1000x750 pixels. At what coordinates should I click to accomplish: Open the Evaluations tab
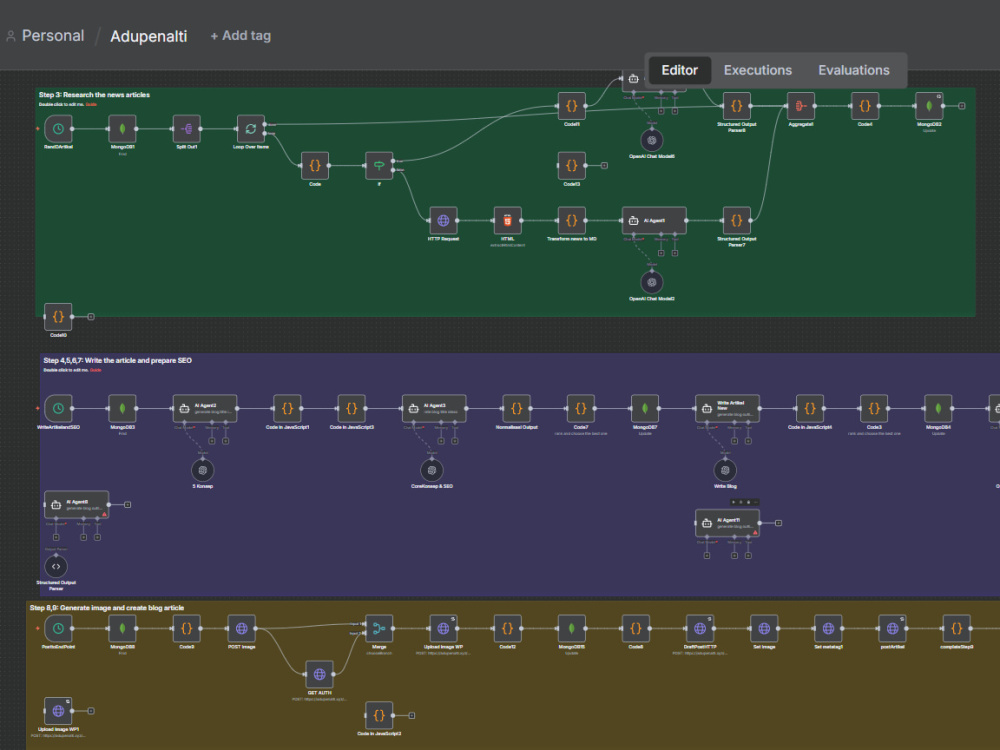pos(853,70)
